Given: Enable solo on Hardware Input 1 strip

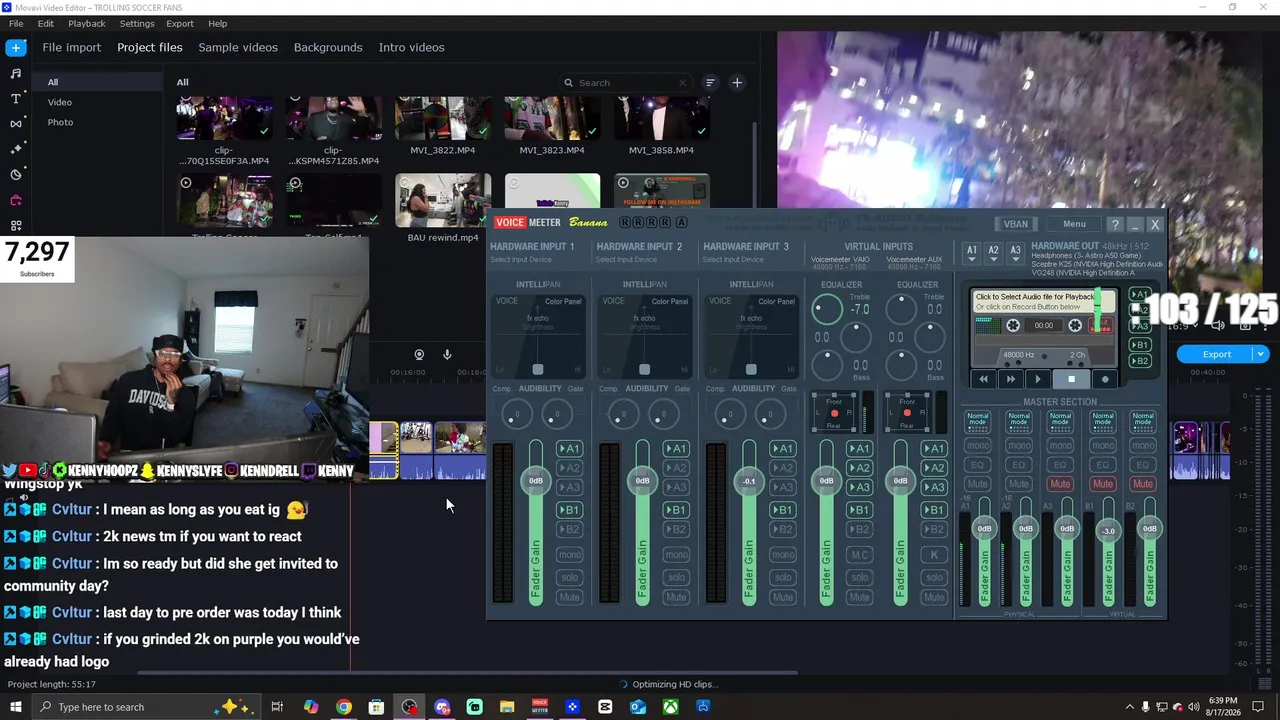Looking at the screenshot, I should (x=569, y=577).
